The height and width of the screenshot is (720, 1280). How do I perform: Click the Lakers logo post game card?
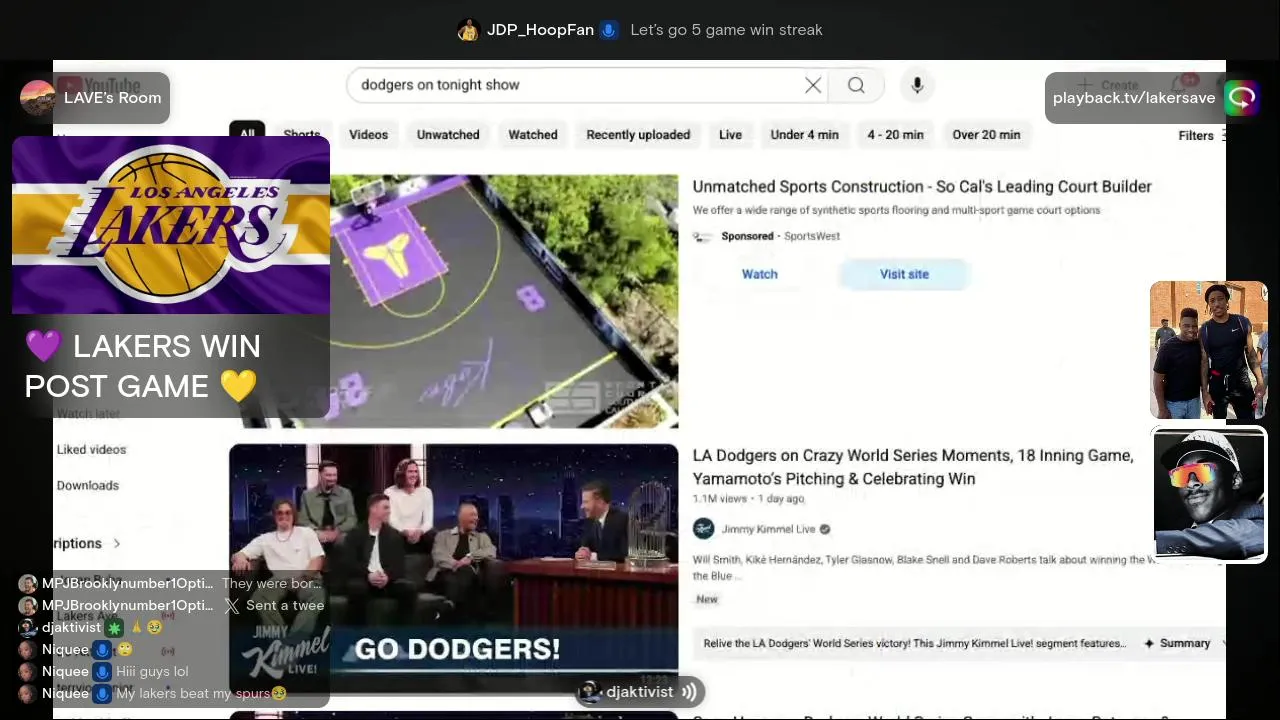tap(171, 226)
